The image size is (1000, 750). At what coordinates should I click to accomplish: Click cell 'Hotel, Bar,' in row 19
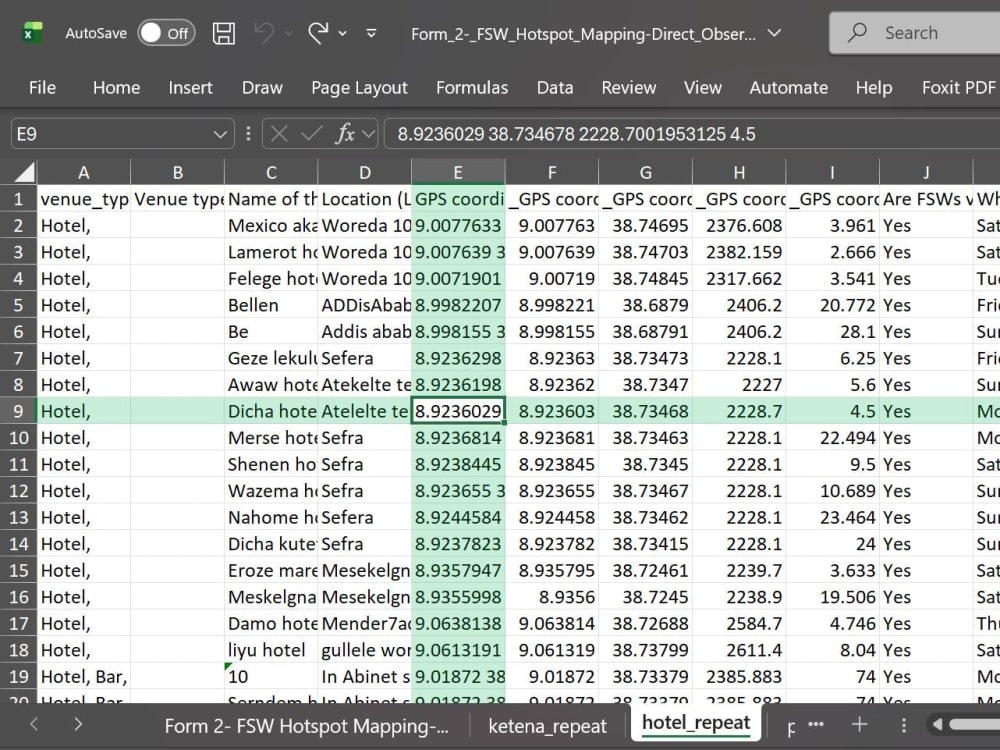point(84,677)
